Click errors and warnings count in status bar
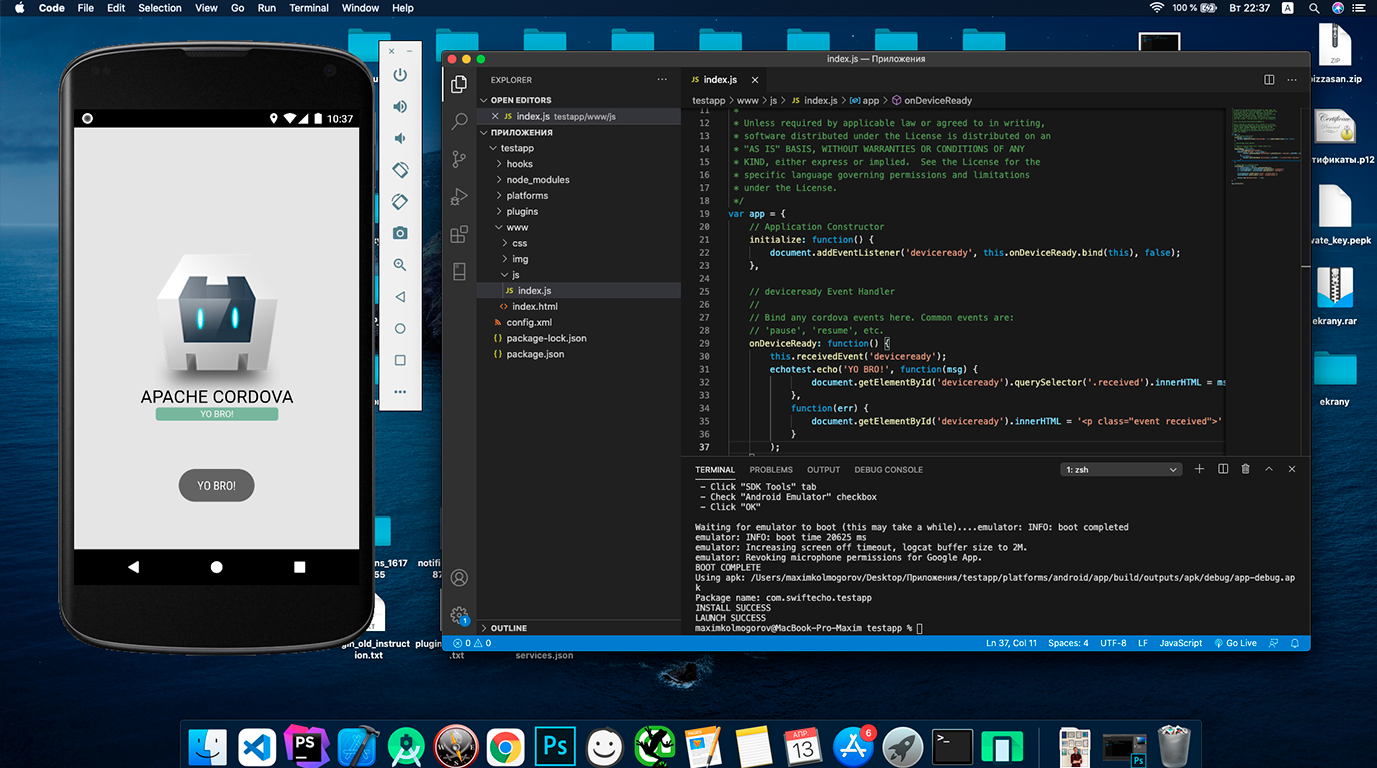 coord(471,643)
